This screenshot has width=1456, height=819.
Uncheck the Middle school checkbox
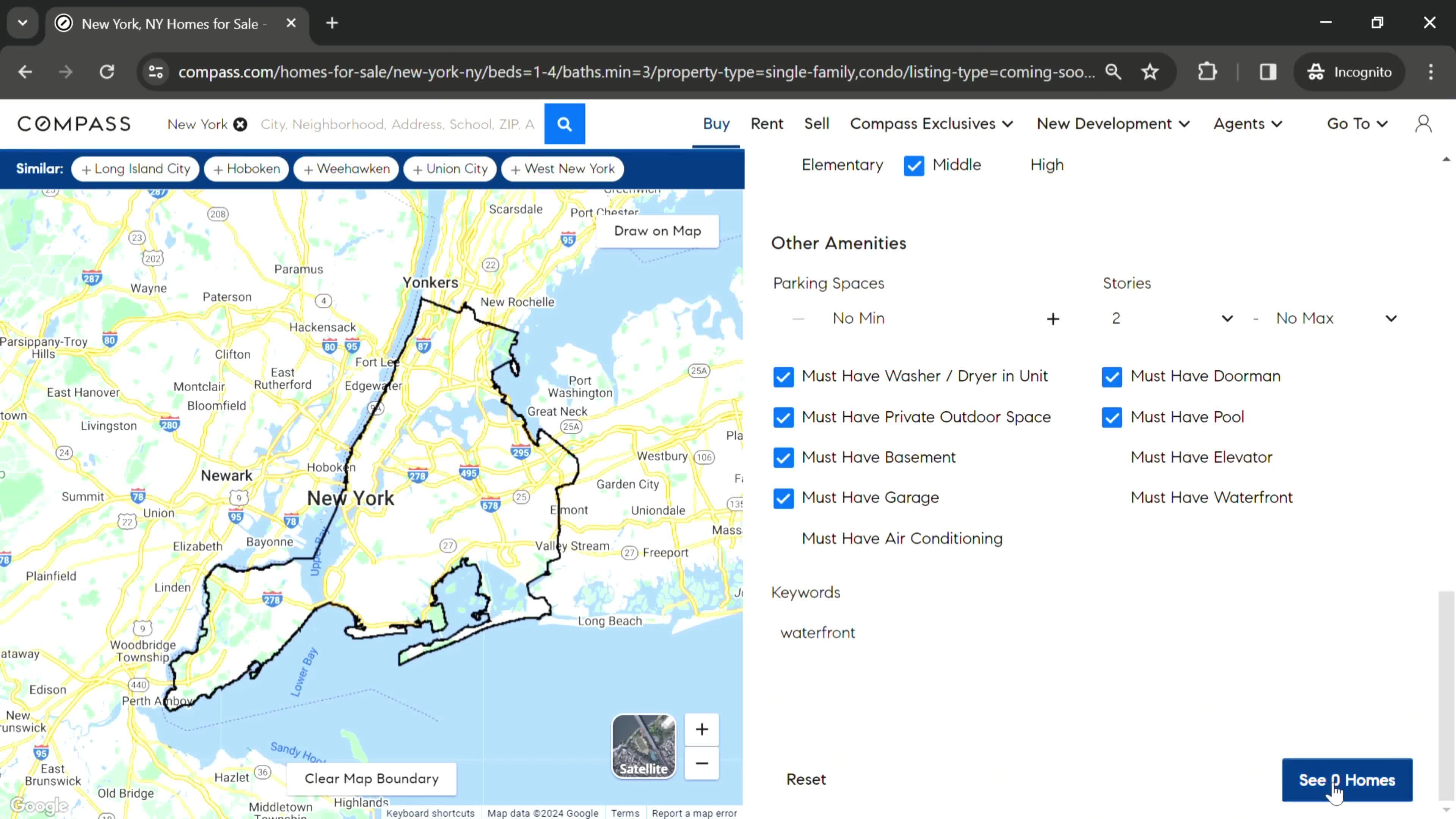click(914, 166)
